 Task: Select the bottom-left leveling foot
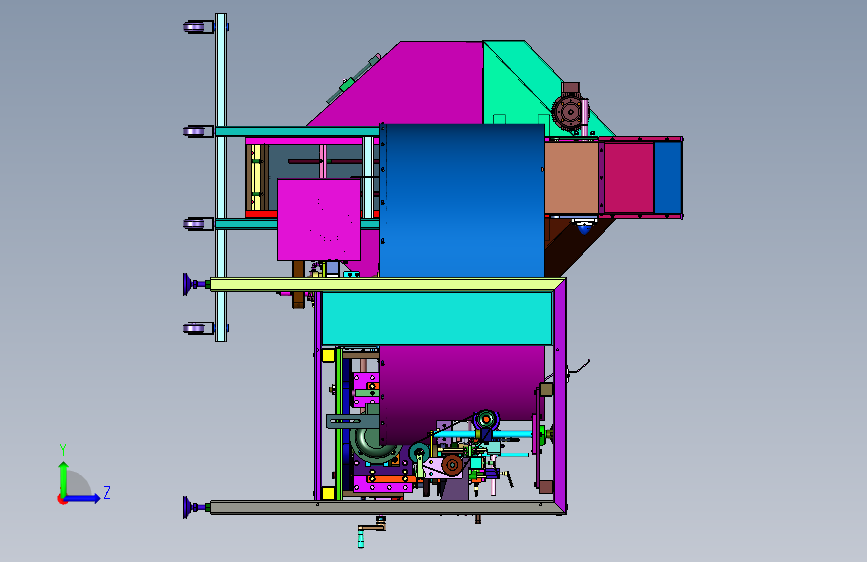tap(196, 507)
